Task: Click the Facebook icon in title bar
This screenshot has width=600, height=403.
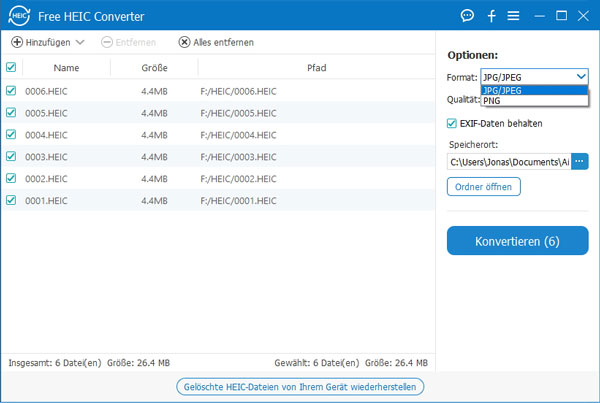Action: [x=491, y=16]
